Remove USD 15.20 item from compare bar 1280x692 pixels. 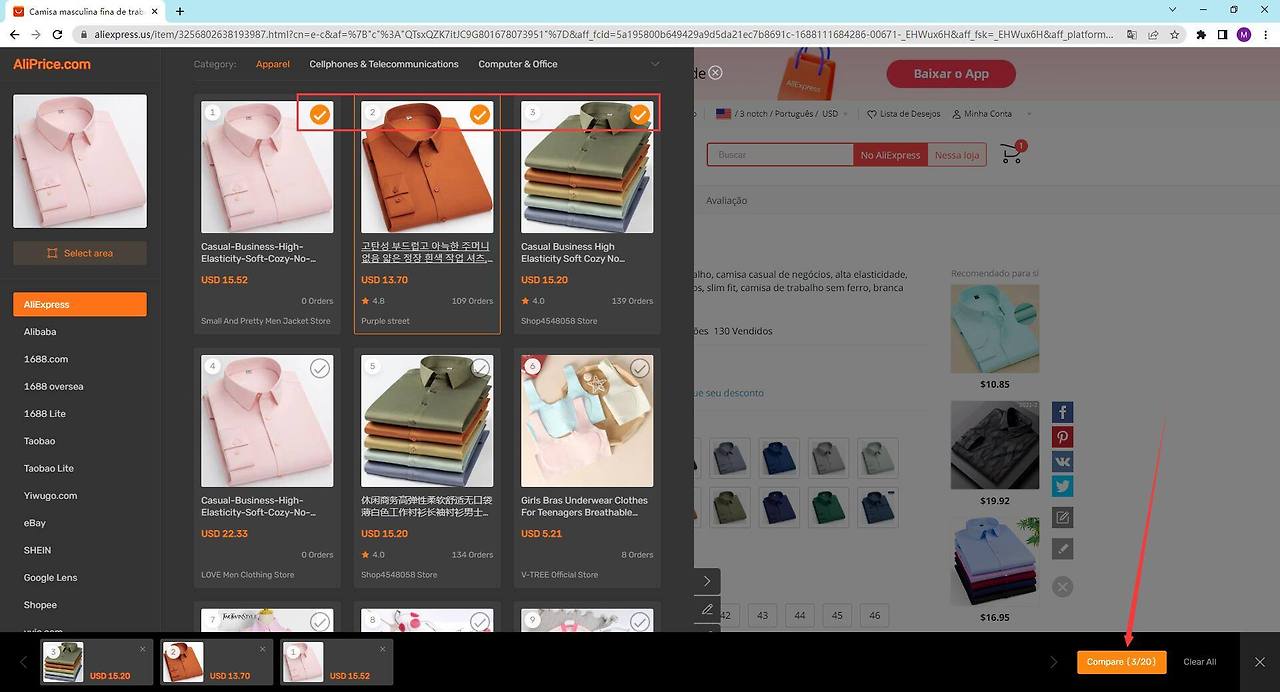tap(142, 649)
